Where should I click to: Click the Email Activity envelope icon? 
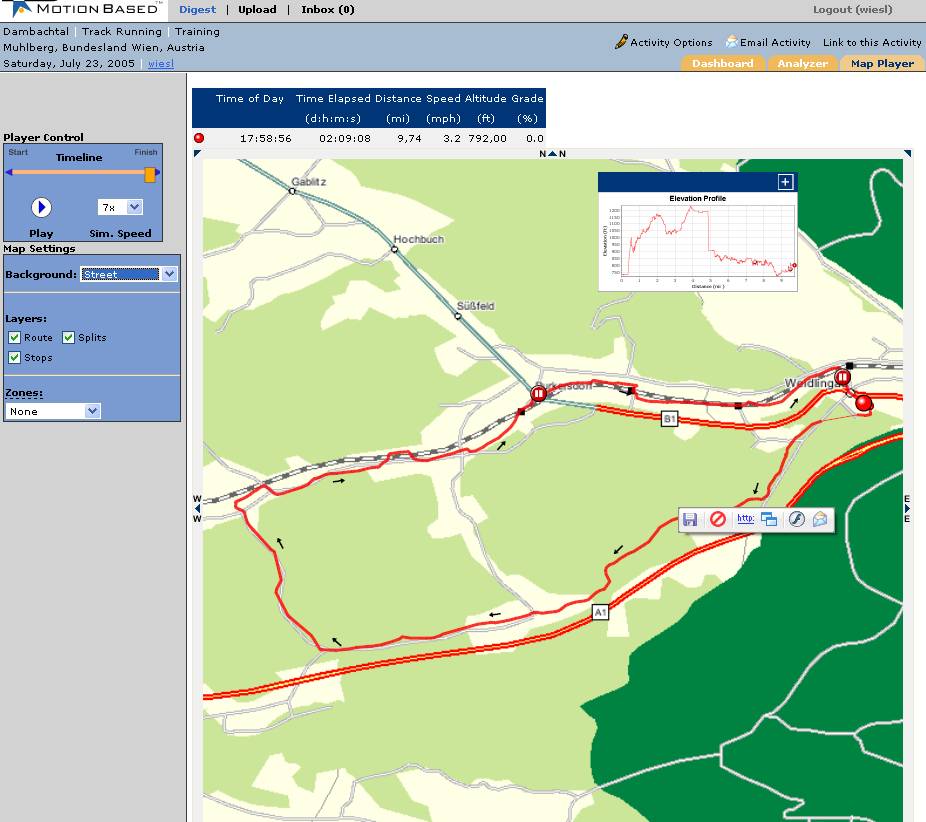pos(731,42)
